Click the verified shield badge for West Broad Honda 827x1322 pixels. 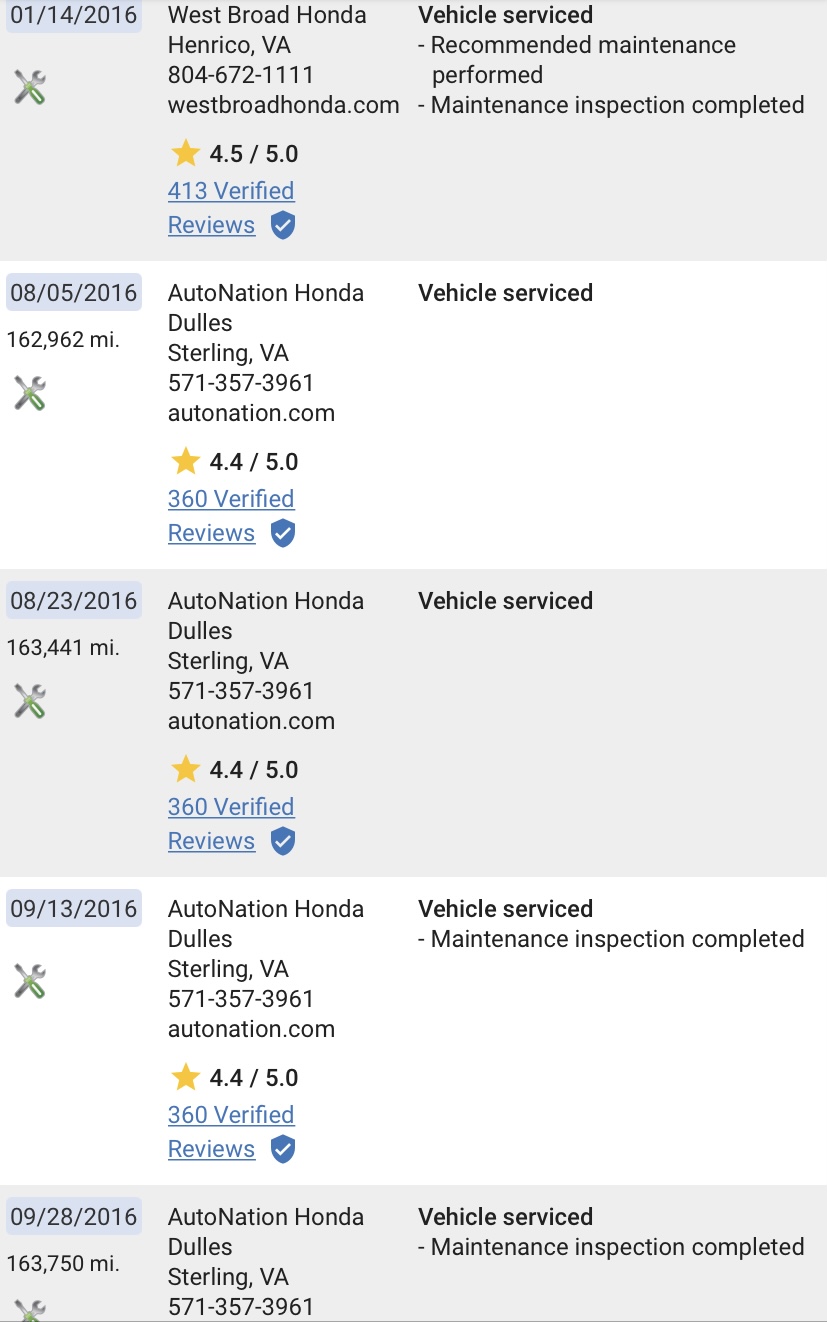click(283, 226)
